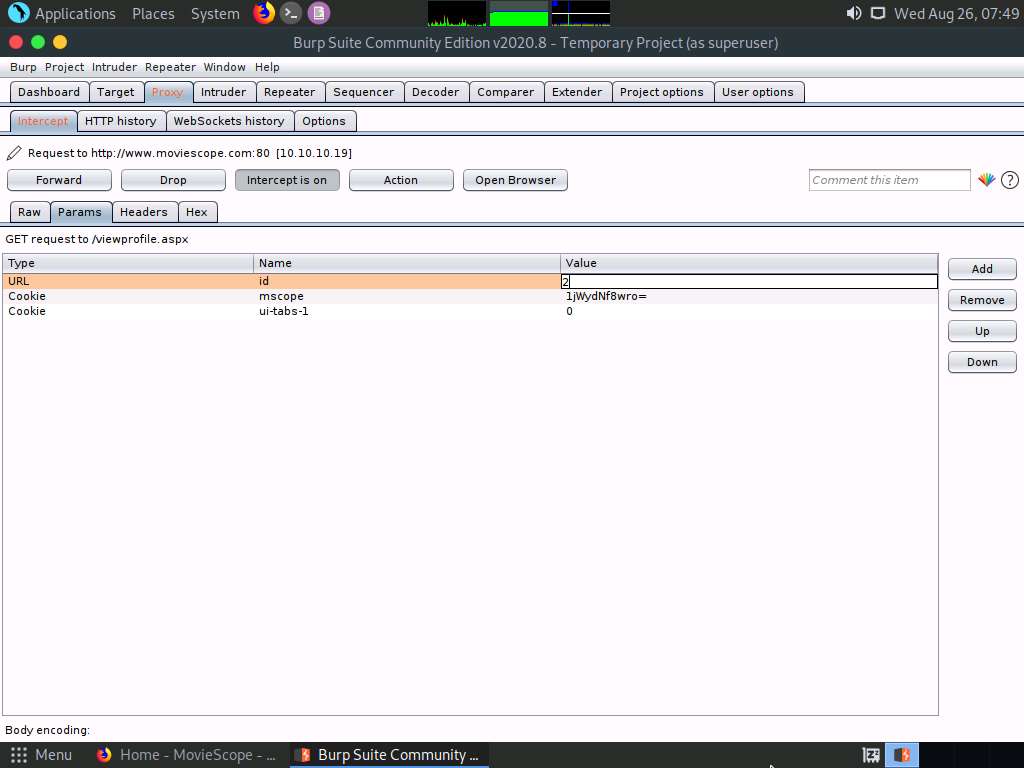
Task: Open the highlight color picker beside the comment field
Action: click(x=986, y=180)
